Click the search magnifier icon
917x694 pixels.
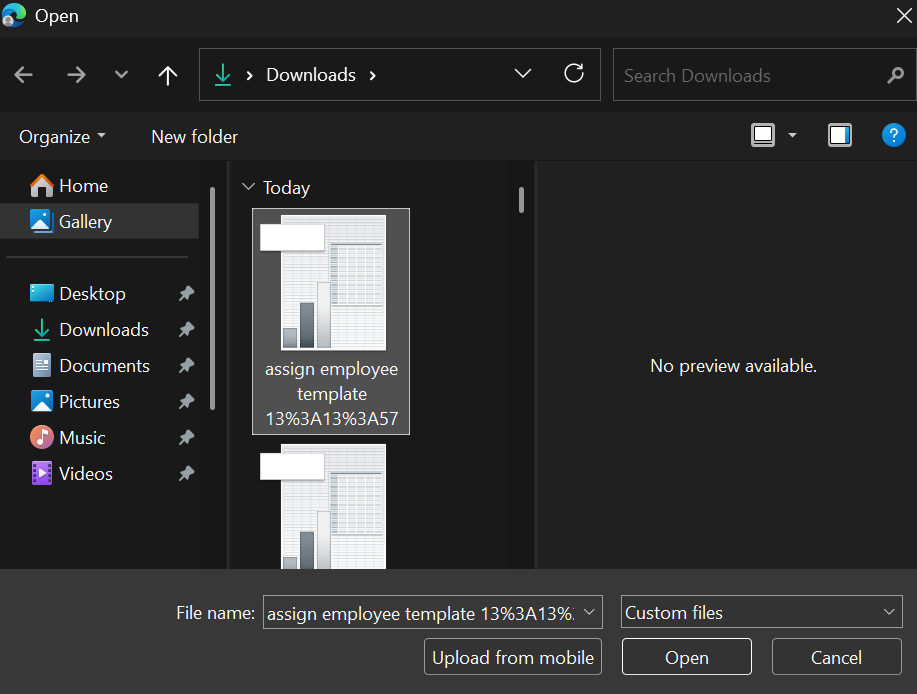[895, 75]
